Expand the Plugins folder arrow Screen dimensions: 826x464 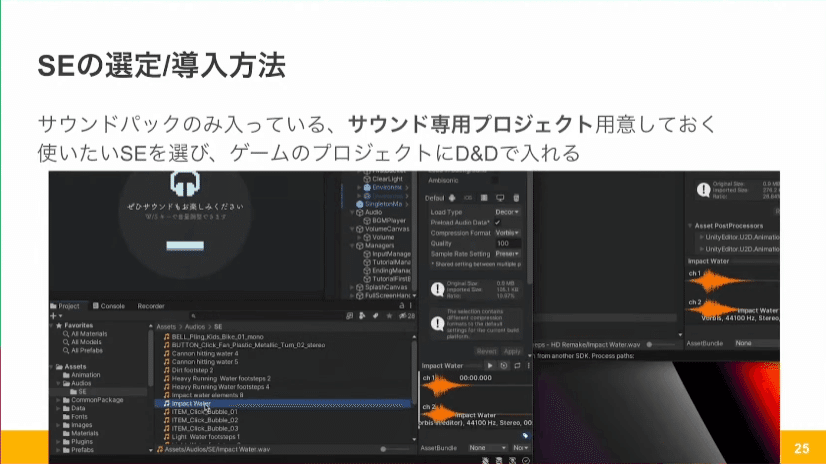58,442
